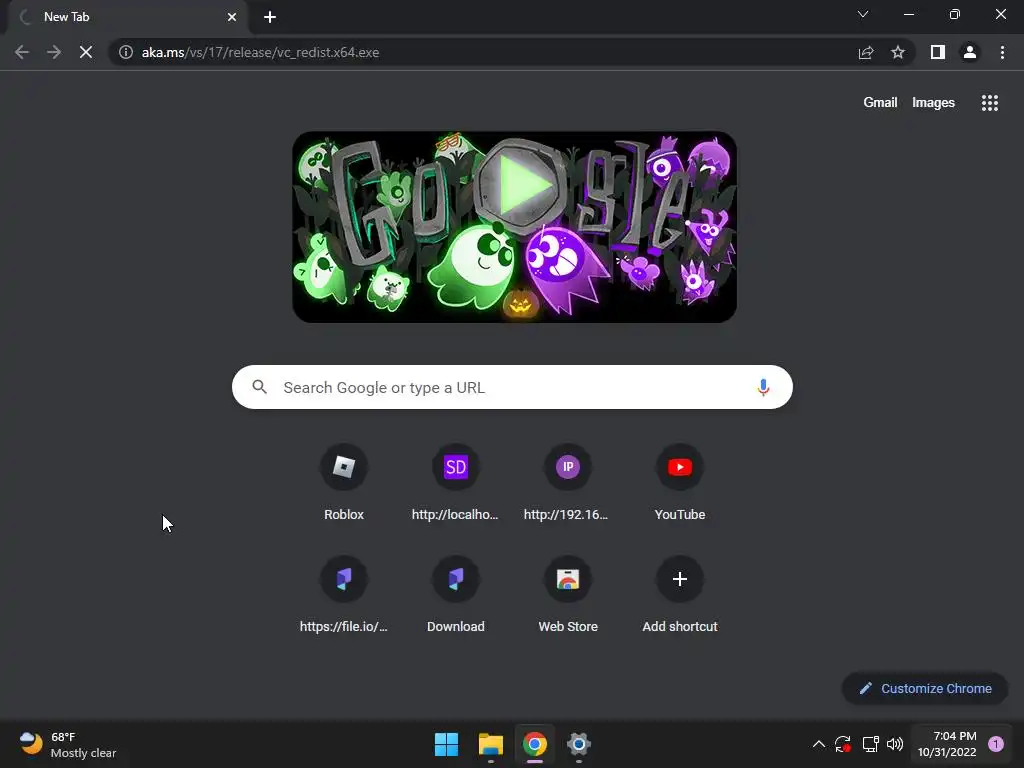This screenshot has height=768, width=1024.
Task: Expand the tab search chevron
Action: [x=863, y=14]
